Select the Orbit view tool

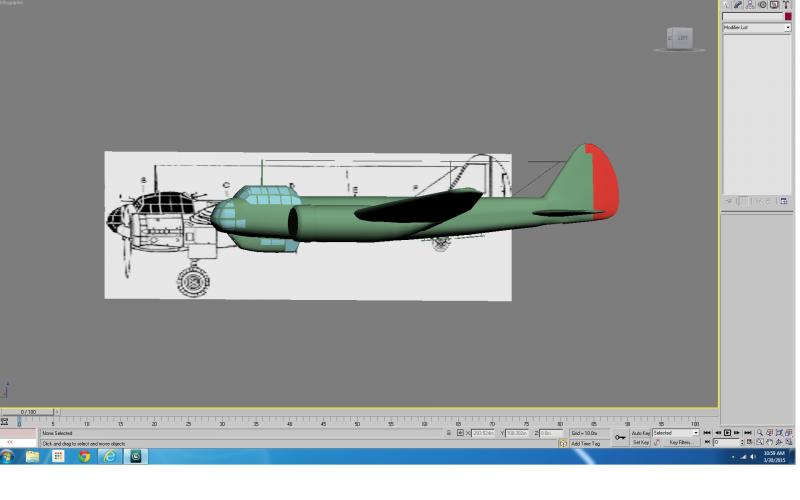tap(779, 442)
